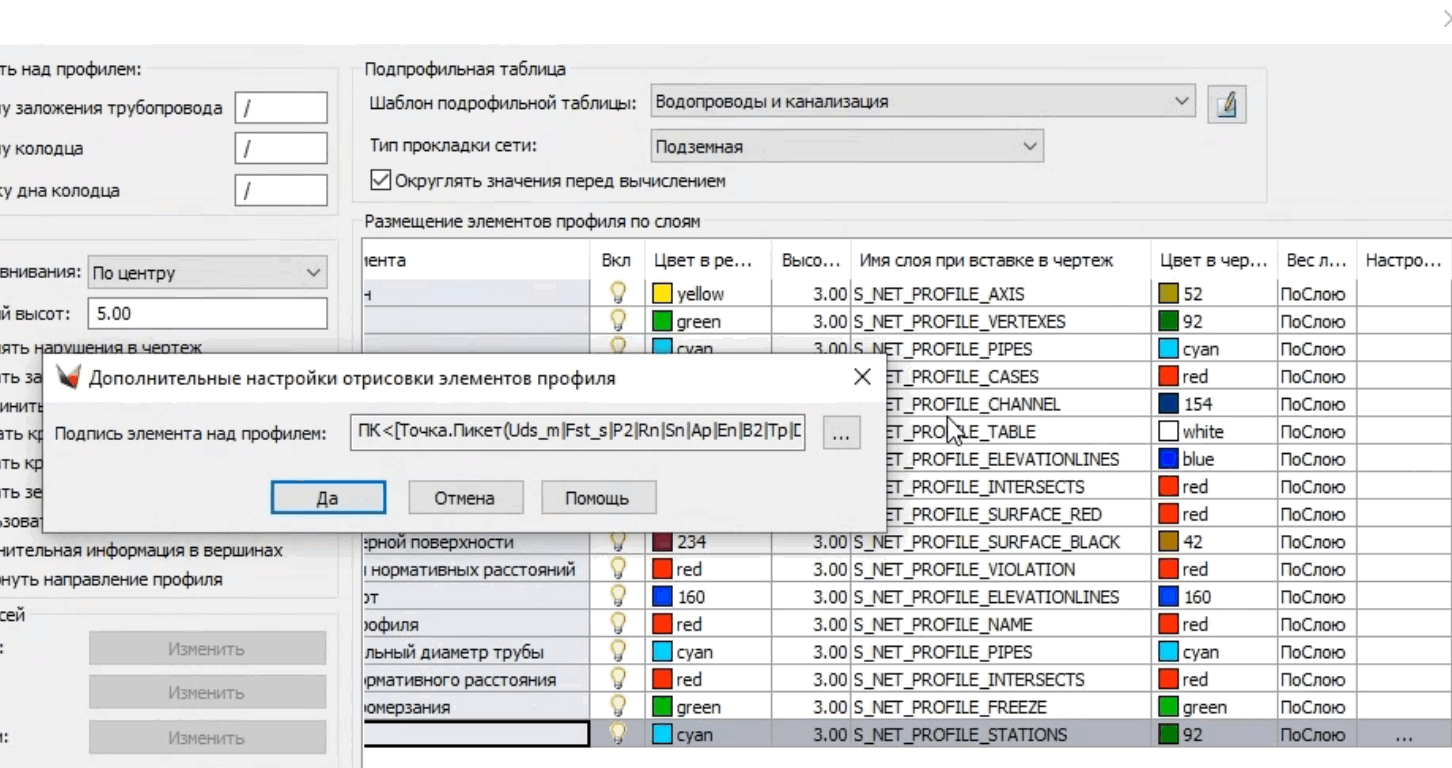Screen dimensions: 1452x768
Task: Click the "Имя слоя при вставке в чертеж" header
Action: (1000, 260)
